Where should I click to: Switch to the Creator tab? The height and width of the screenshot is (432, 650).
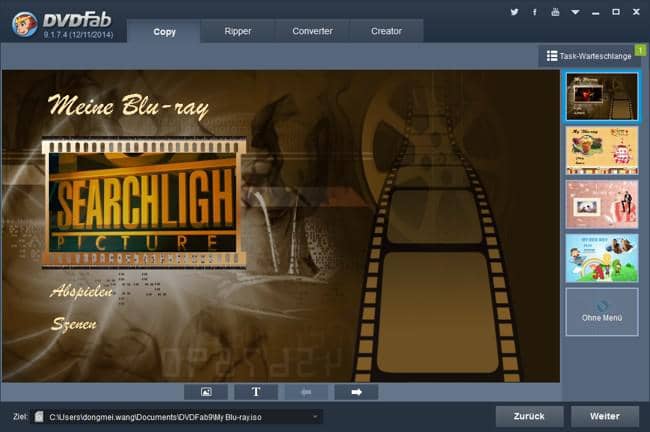click(x=386, y=31)
